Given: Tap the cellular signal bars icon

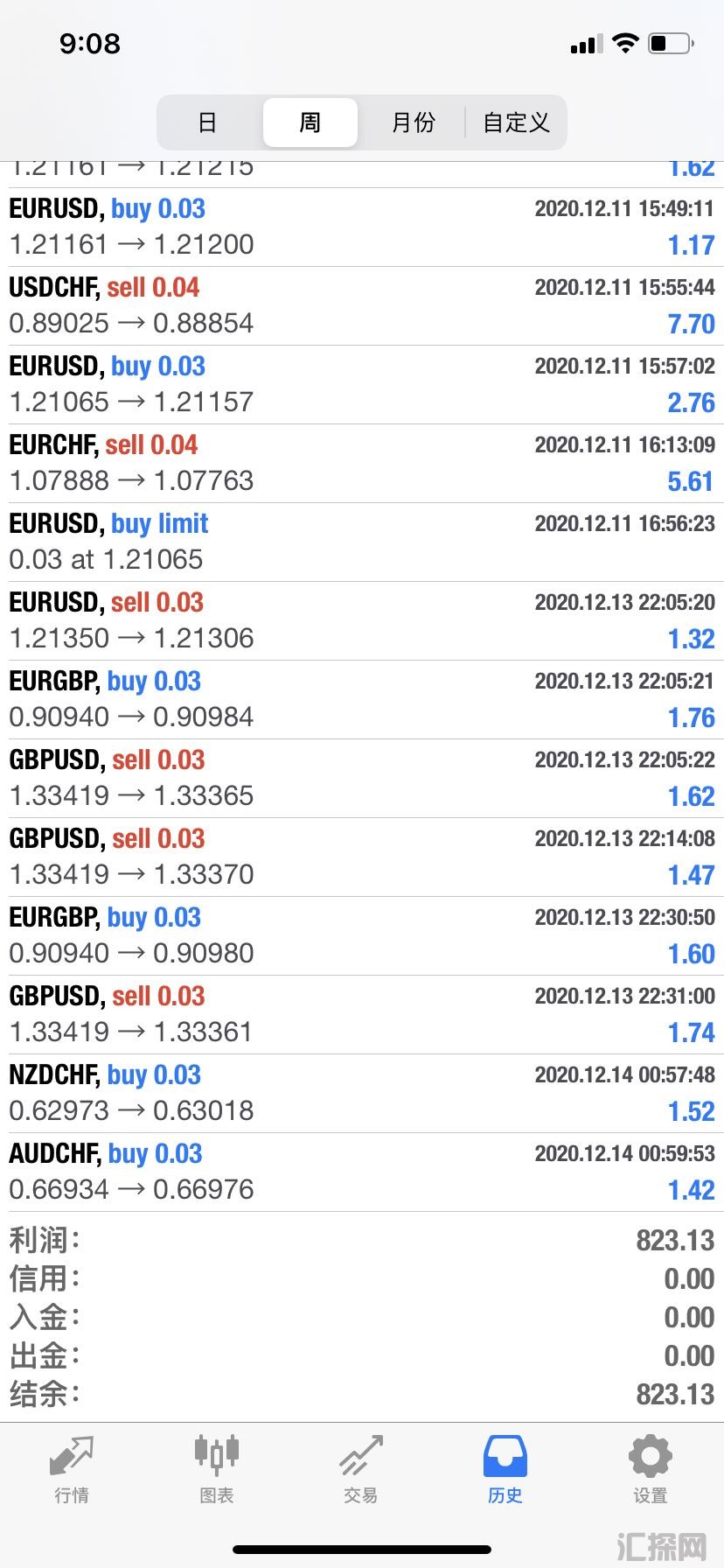Looking at the screenshot, I should pyautogui.click(x=587, y=44).
